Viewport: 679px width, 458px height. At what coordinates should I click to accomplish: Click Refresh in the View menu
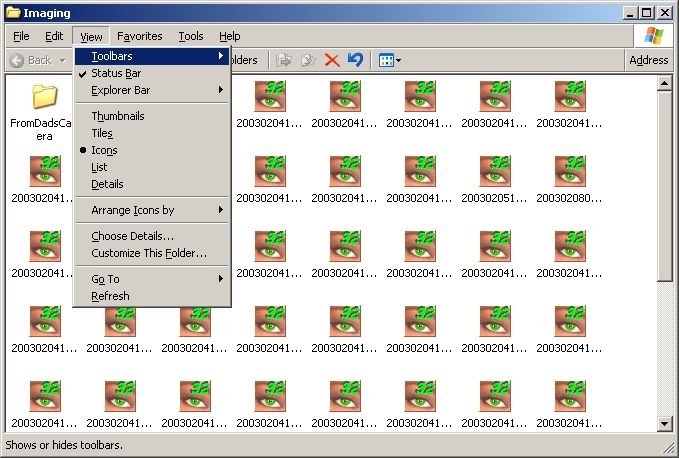pyautogui.click(x=110, y=296)
